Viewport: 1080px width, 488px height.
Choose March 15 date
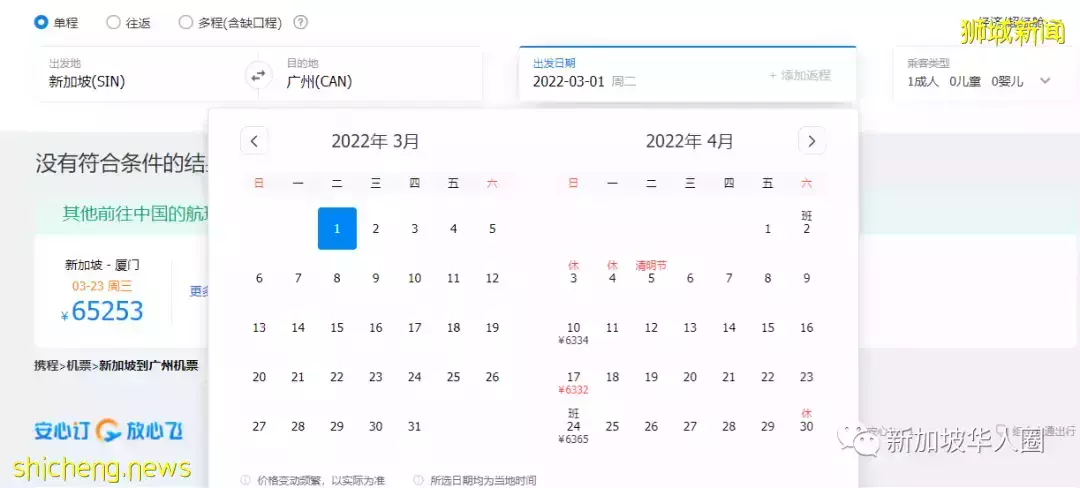(x=337, y=328)
